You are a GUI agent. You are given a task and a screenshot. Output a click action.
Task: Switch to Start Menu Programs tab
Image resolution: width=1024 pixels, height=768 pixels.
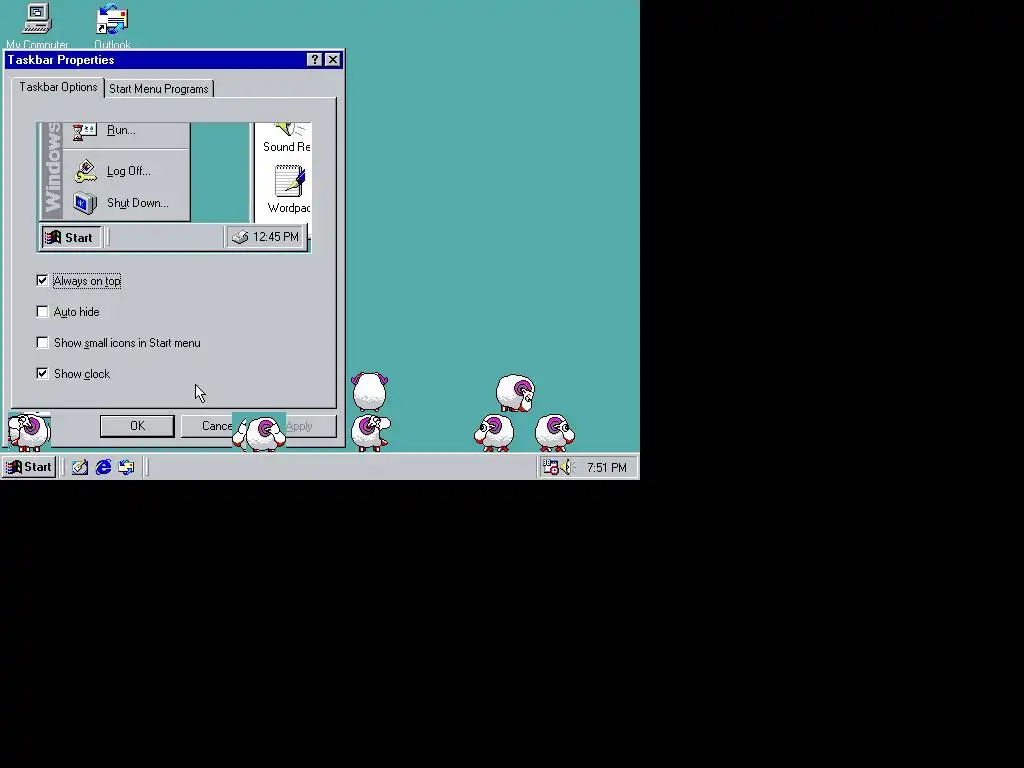pyautogui.click(x=159, y=89)
